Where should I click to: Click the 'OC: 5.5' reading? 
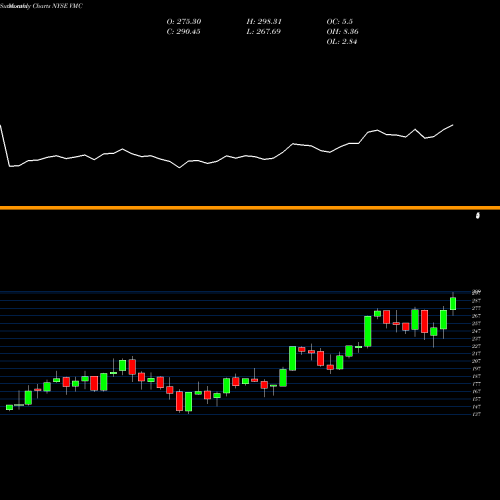point(339,22)
